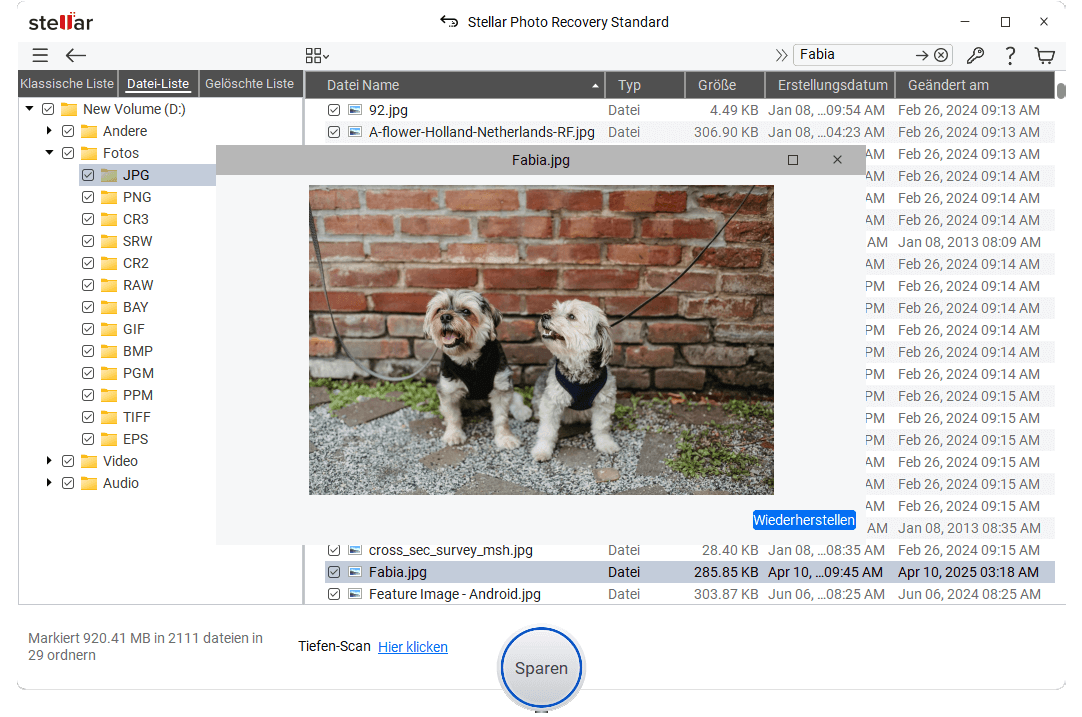This screenshot has height=717, width=1082.
Task: Open the grid view mode selector
Action: point(317,56)
